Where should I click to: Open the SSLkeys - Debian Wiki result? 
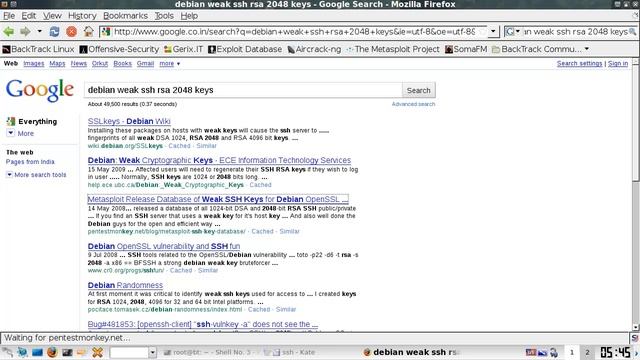click(129, 121)
